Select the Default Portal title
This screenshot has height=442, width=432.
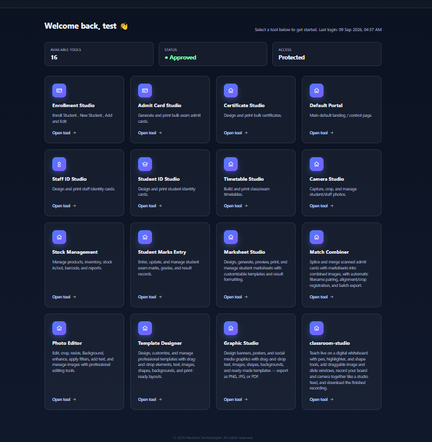326,105
